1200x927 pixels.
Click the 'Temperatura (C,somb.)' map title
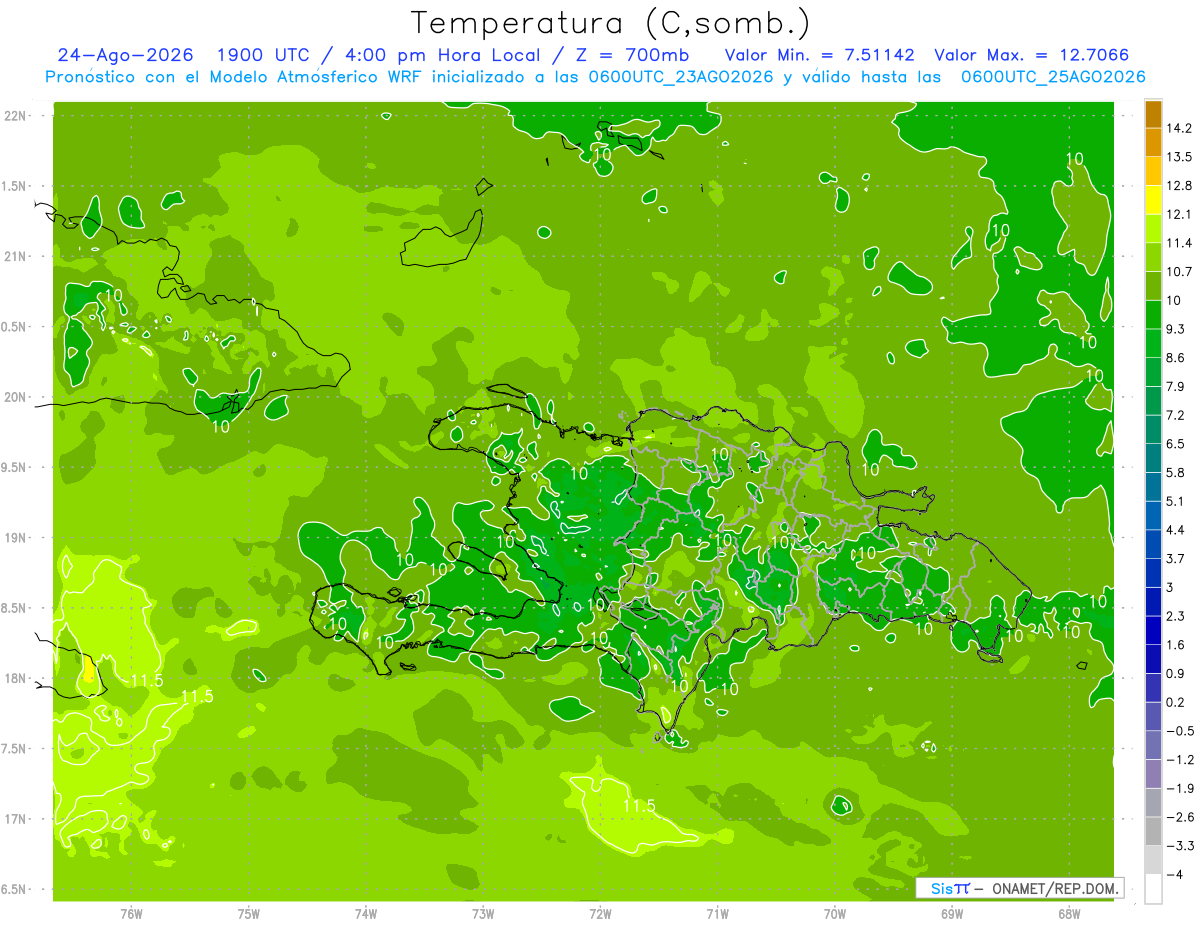coord(611,23)
